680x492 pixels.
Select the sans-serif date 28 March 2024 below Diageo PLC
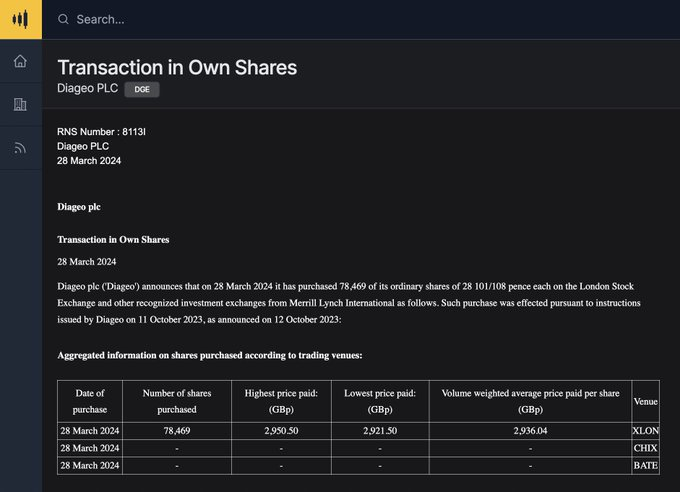coord(89,161)
